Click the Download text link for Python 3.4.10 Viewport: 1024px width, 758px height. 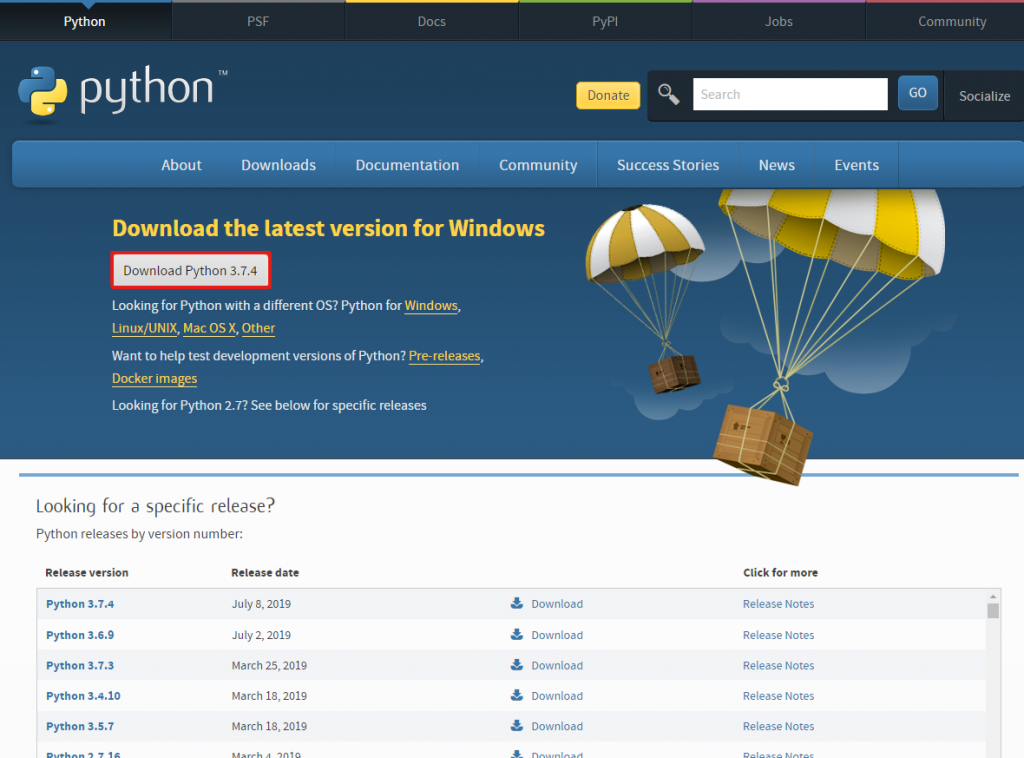tap(557, 696)
